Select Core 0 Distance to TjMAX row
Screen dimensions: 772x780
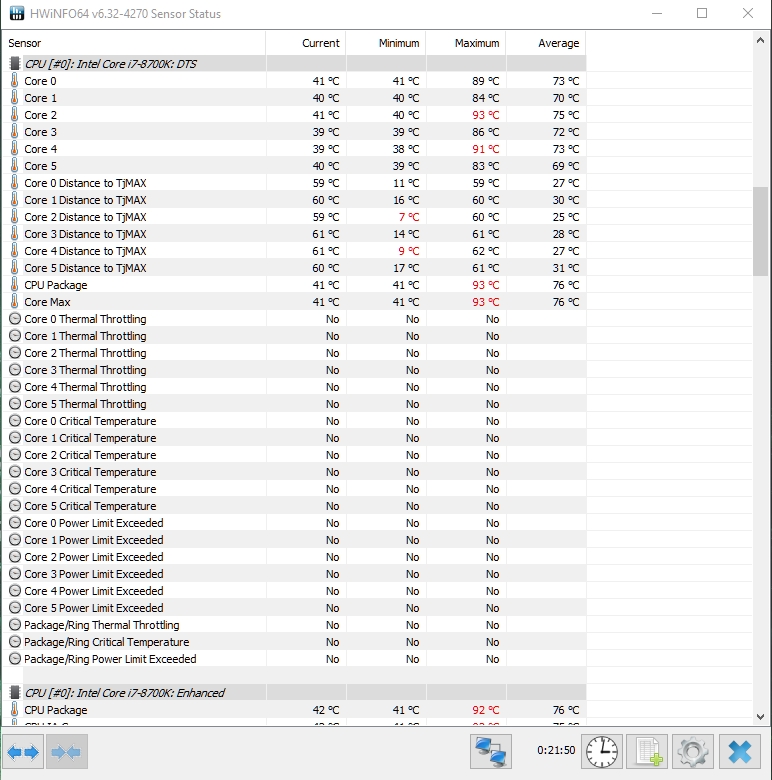(294, 183)
